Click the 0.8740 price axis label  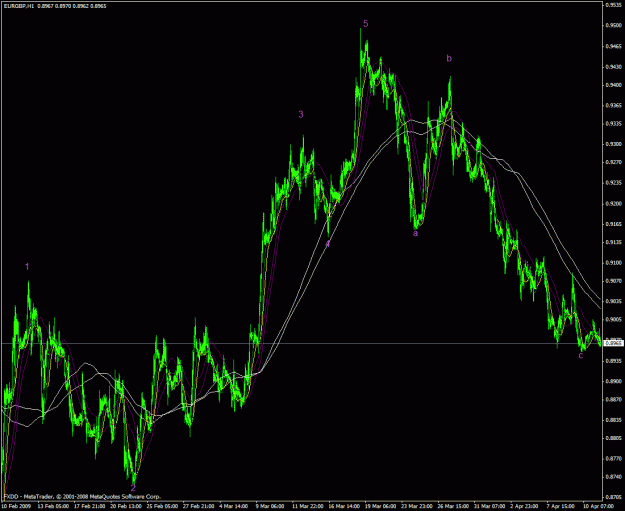click(x=614, y=476)
